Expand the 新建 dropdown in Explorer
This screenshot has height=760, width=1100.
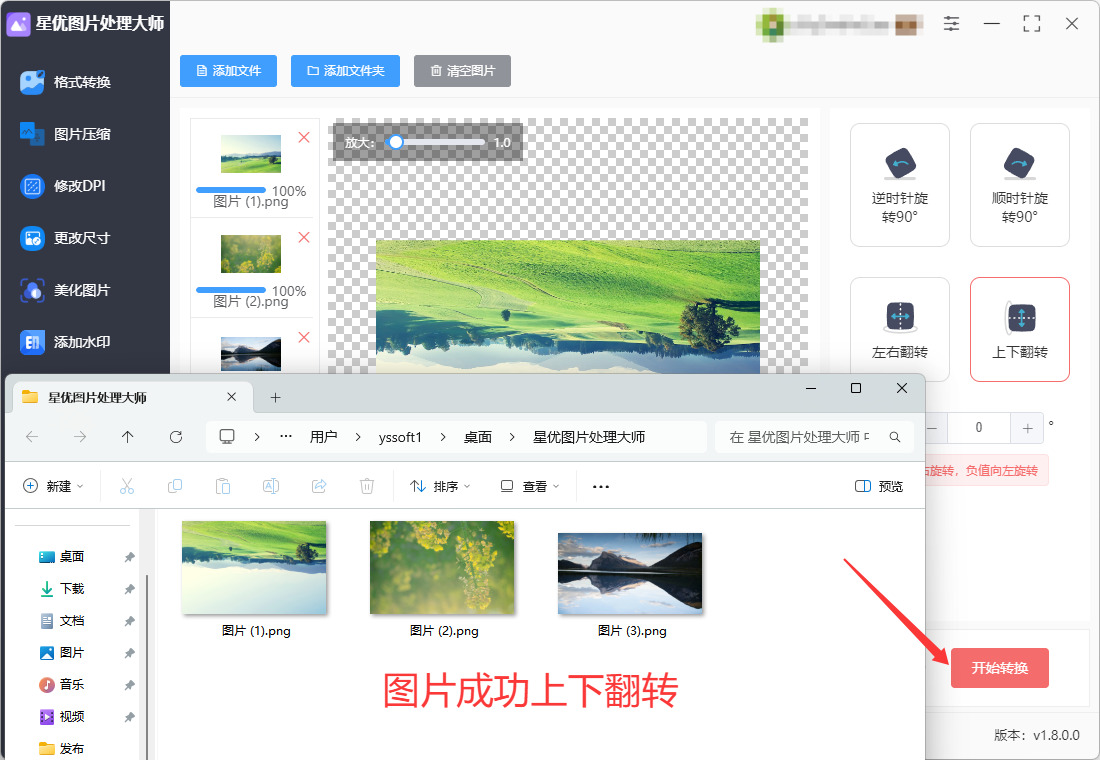[x=53, y=486]
